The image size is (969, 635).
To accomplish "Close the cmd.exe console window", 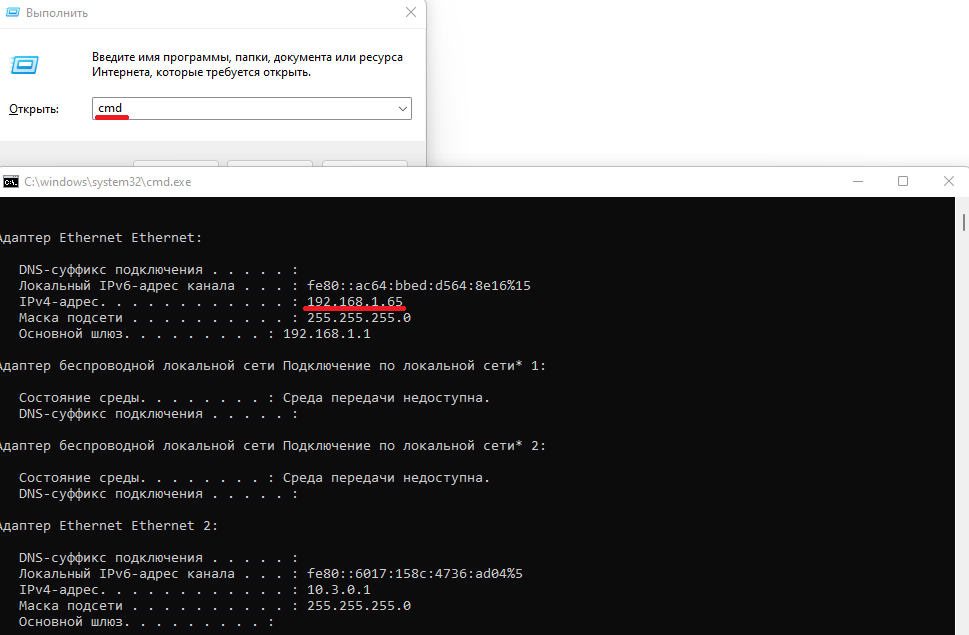I will click(x=948, y=181).
